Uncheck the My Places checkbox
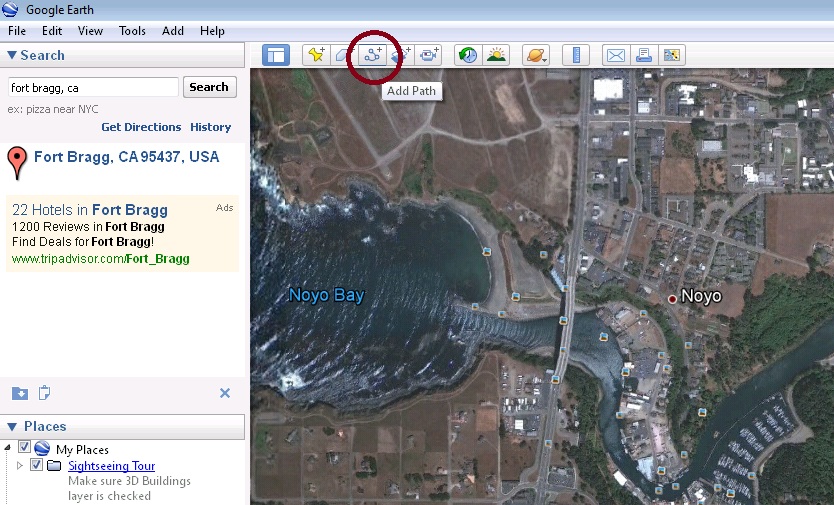The image size is (834, 505). point(25,449)
